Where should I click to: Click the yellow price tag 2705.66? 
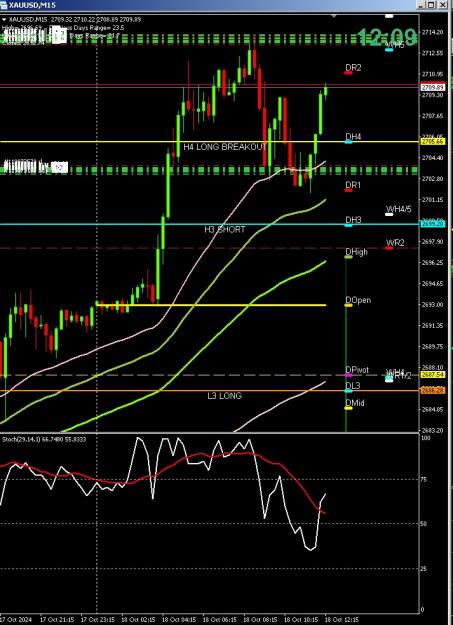click(x=433, y=141)
